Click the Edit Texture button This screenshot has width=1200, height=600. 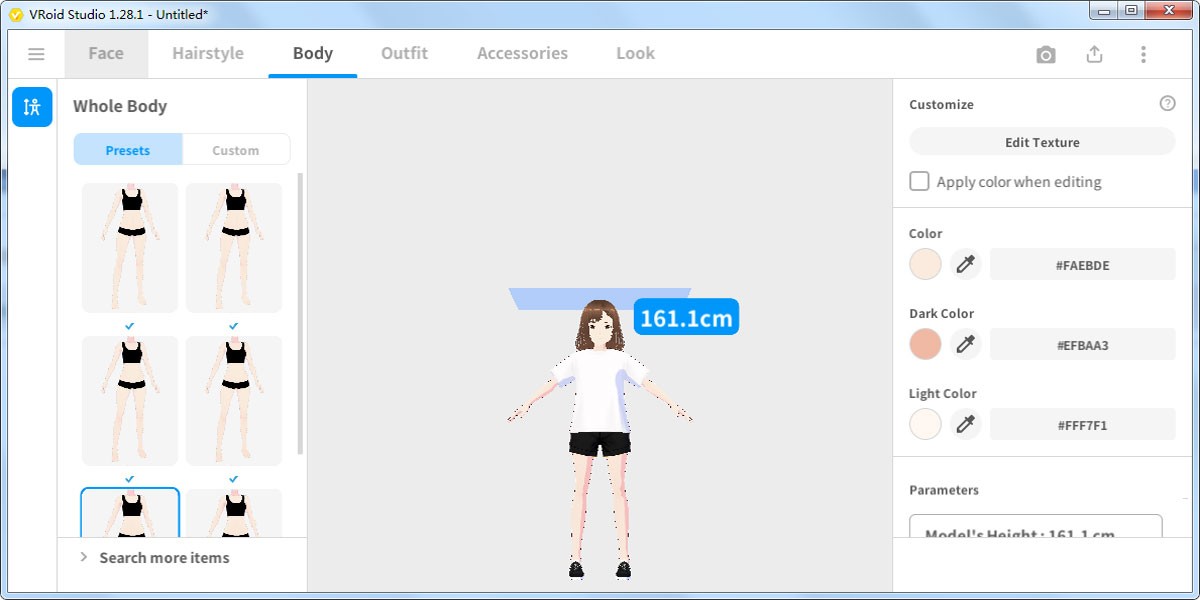click(x=1041, y=141)
